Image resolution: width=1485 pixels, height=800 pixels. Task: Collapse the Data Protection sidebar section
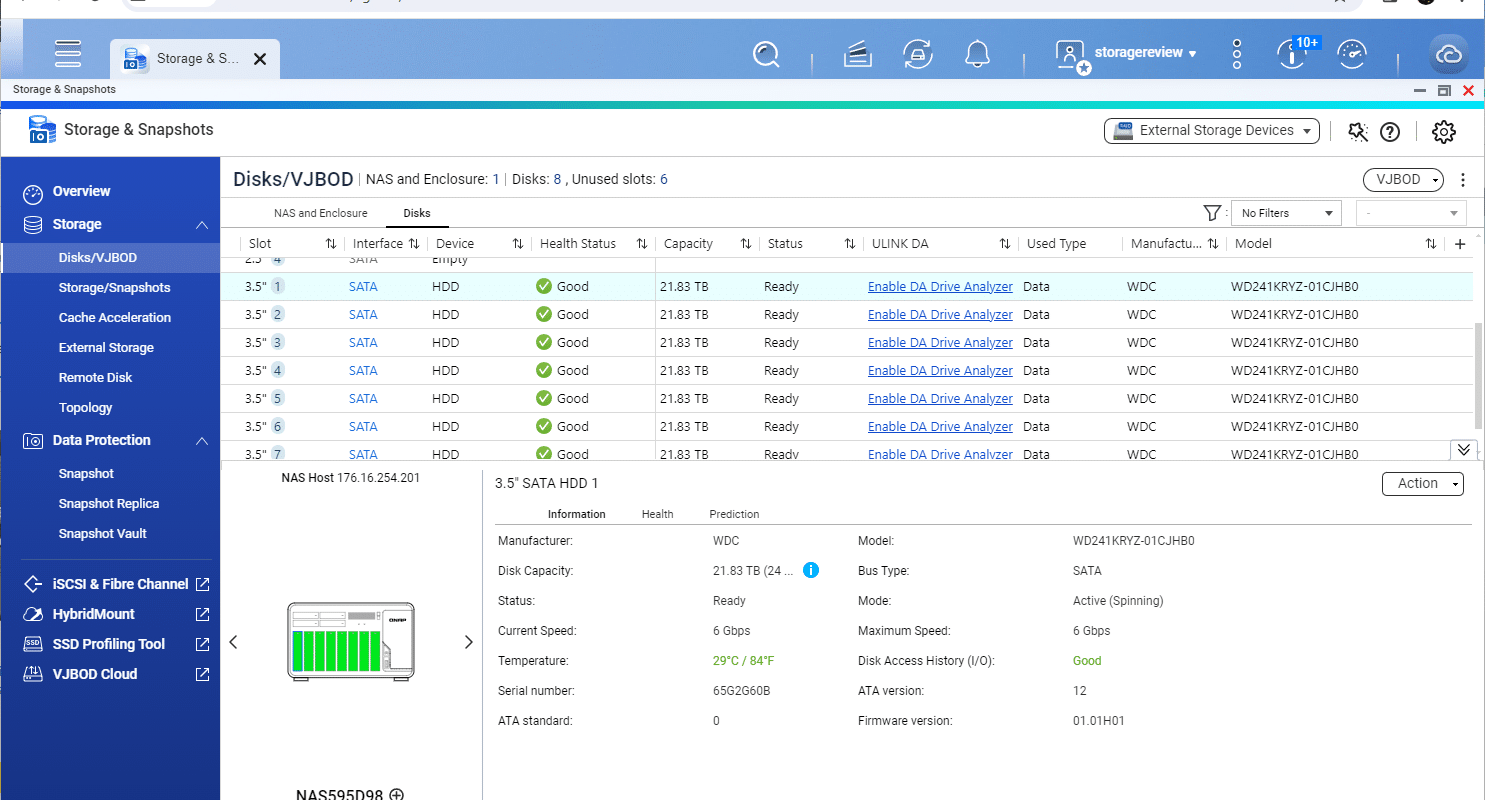[202, 441]
